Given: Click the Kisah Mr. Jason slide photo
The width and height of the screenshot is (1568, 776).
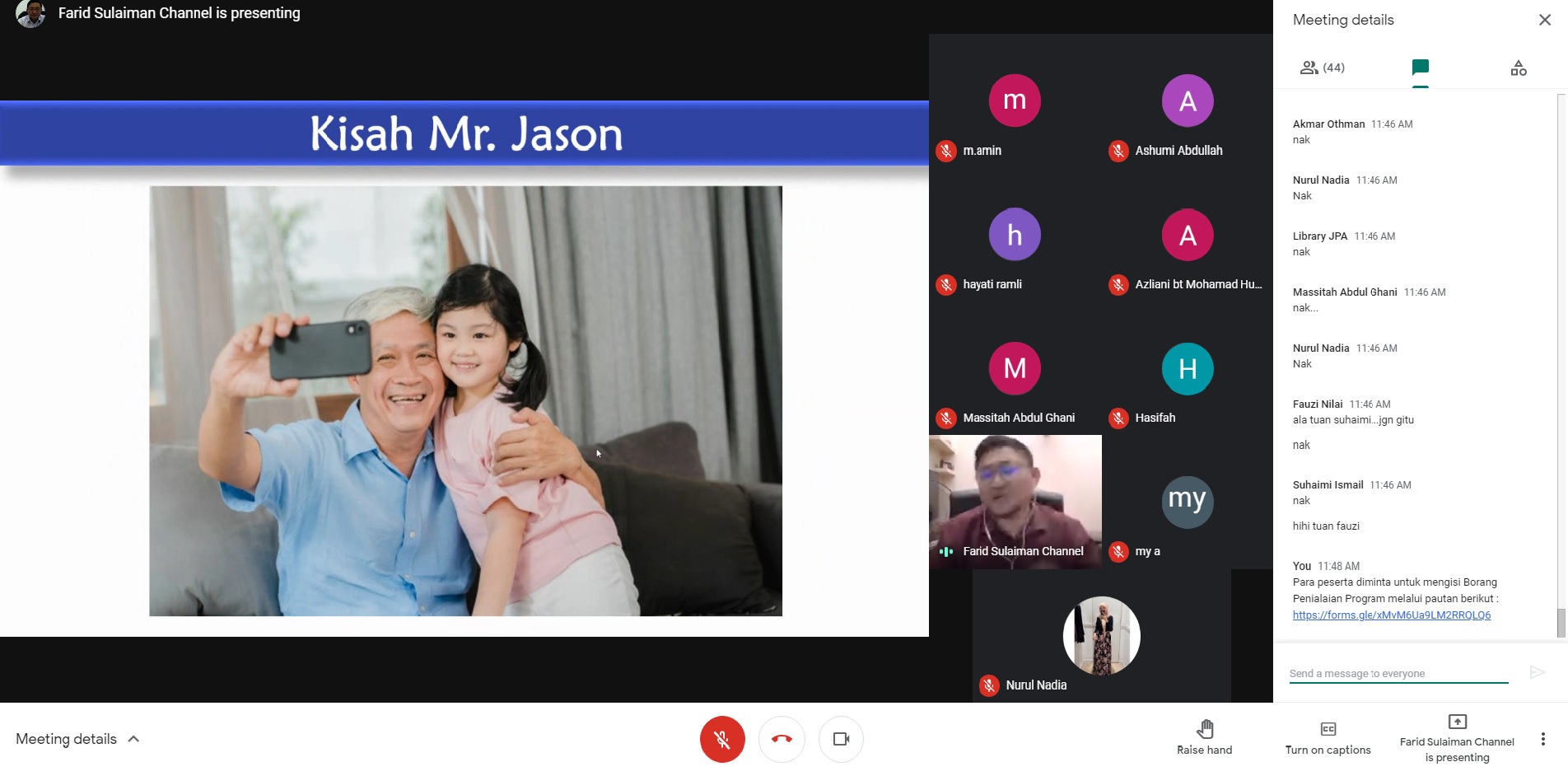Looking at the screenshot, I should click(x=465, y=401).
